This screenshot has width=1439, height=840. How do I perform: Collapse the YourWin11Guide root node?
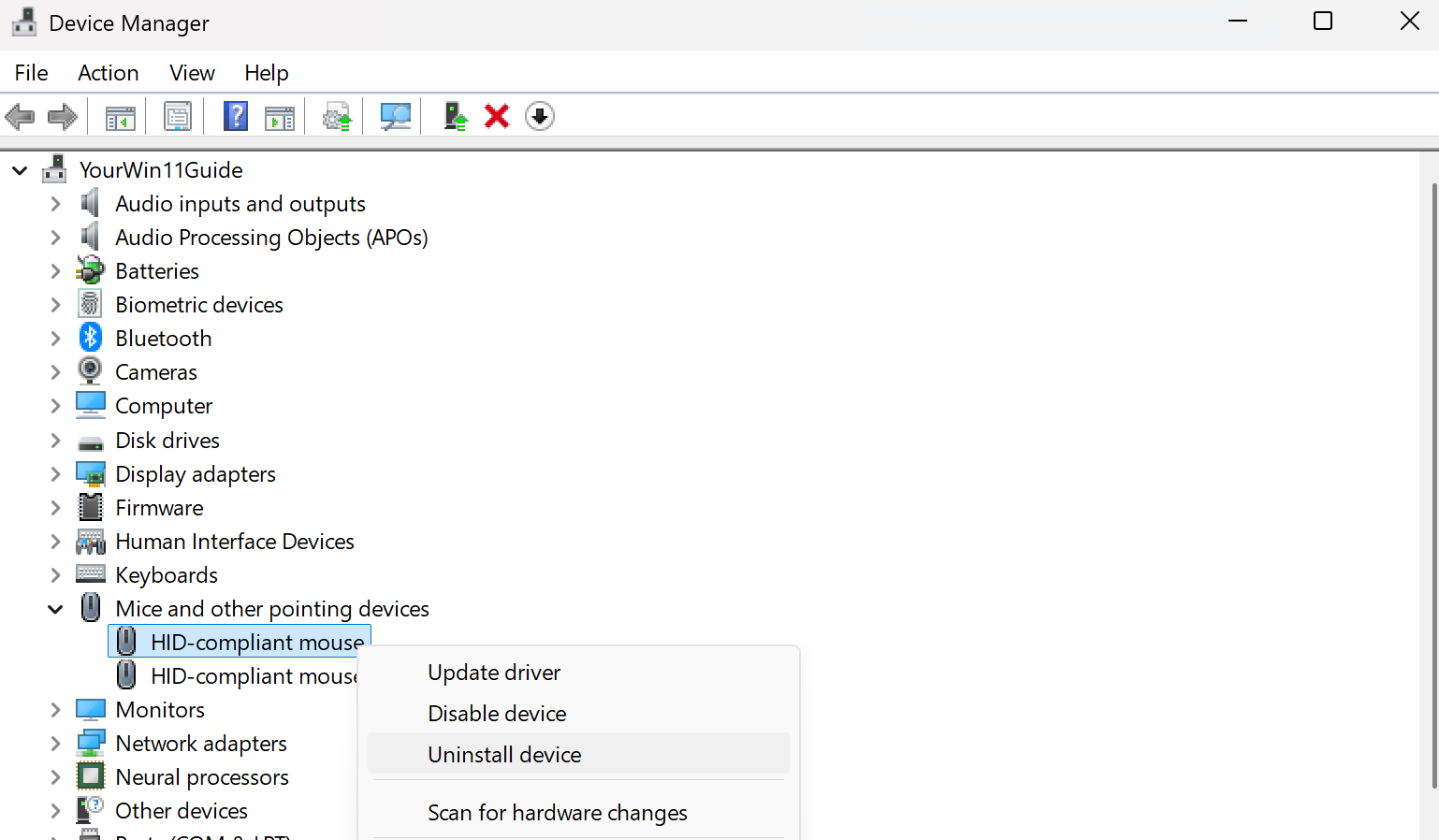point(20,170)
